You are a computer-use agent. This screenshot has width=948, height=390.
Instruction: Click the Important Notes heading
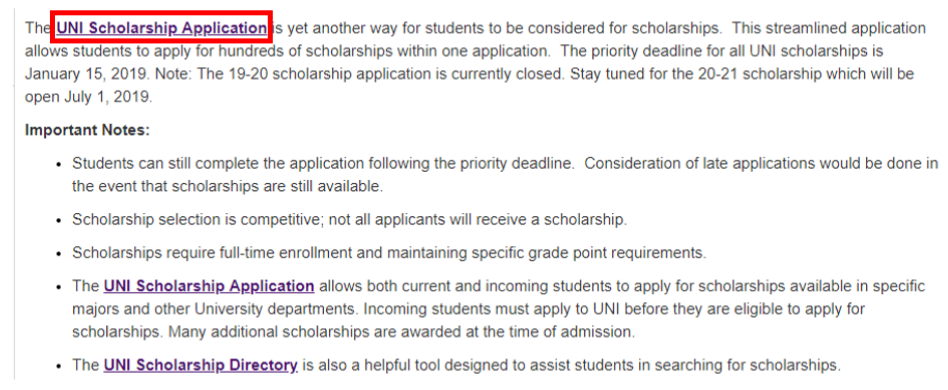point(87,130)
